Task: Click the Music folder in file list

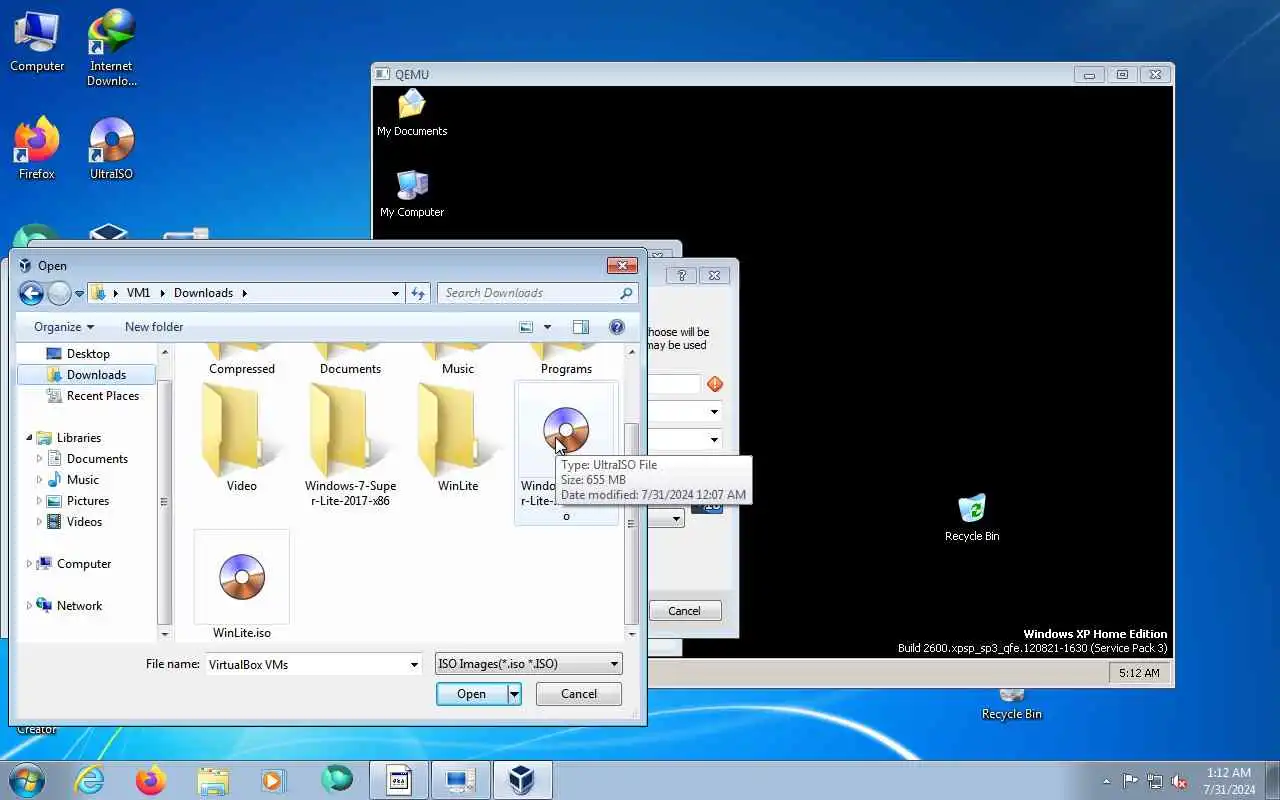Action: [458, 361]
